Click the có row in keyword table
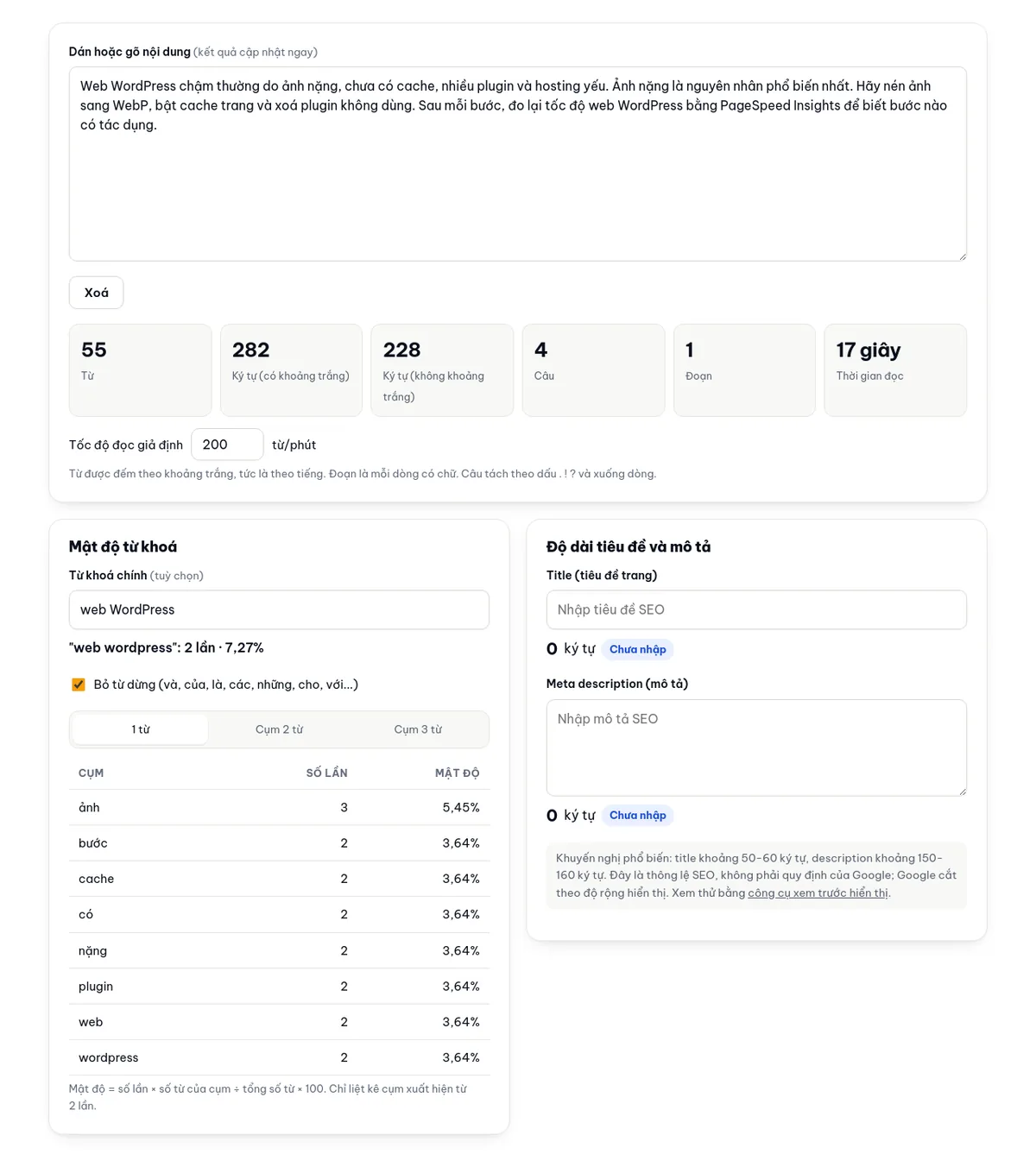This screenshot has width=1036, height=1167. pyautogui.click(x=279, y=915)
